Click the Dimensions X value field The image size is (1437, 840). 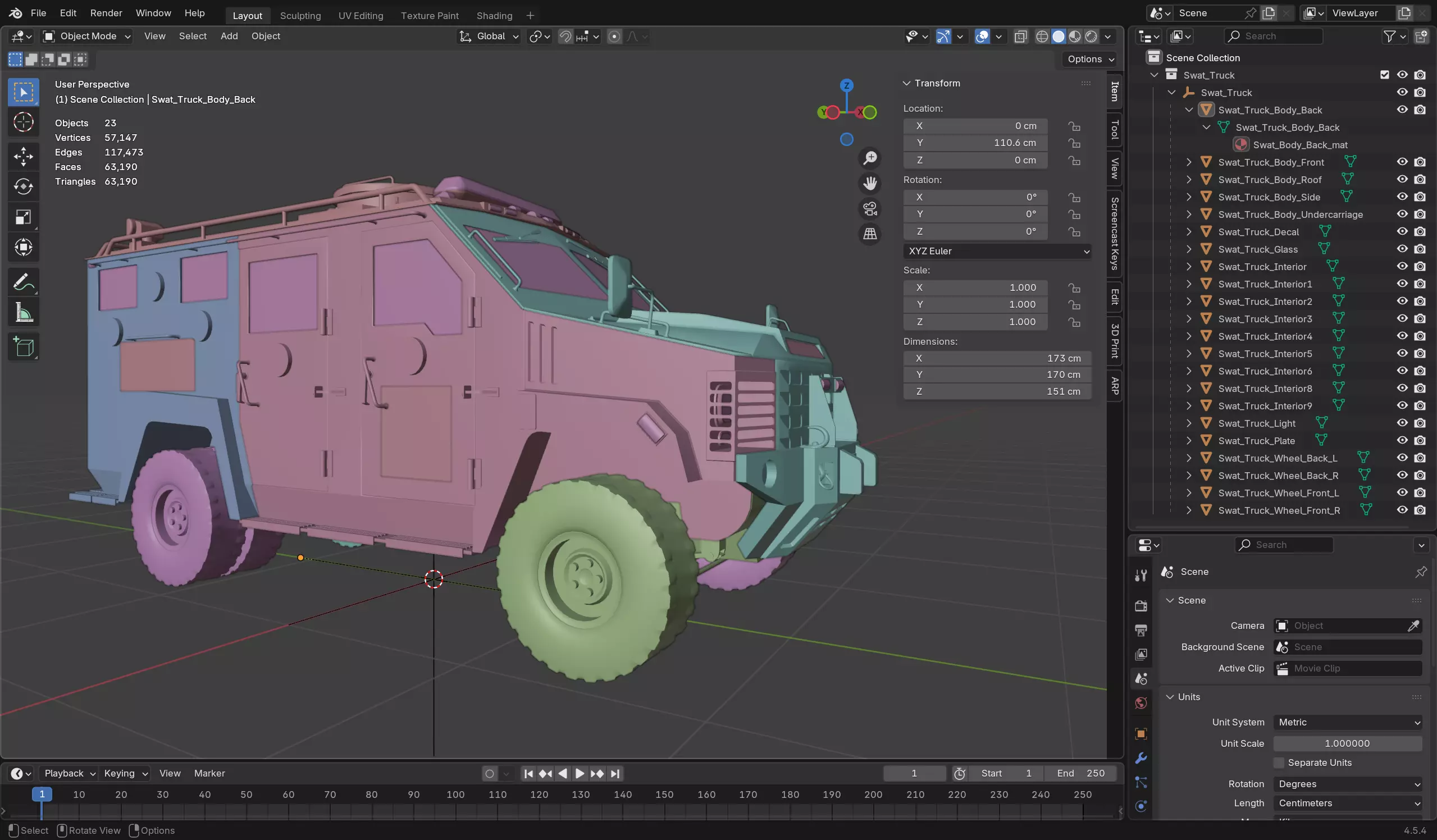[997, 358]
